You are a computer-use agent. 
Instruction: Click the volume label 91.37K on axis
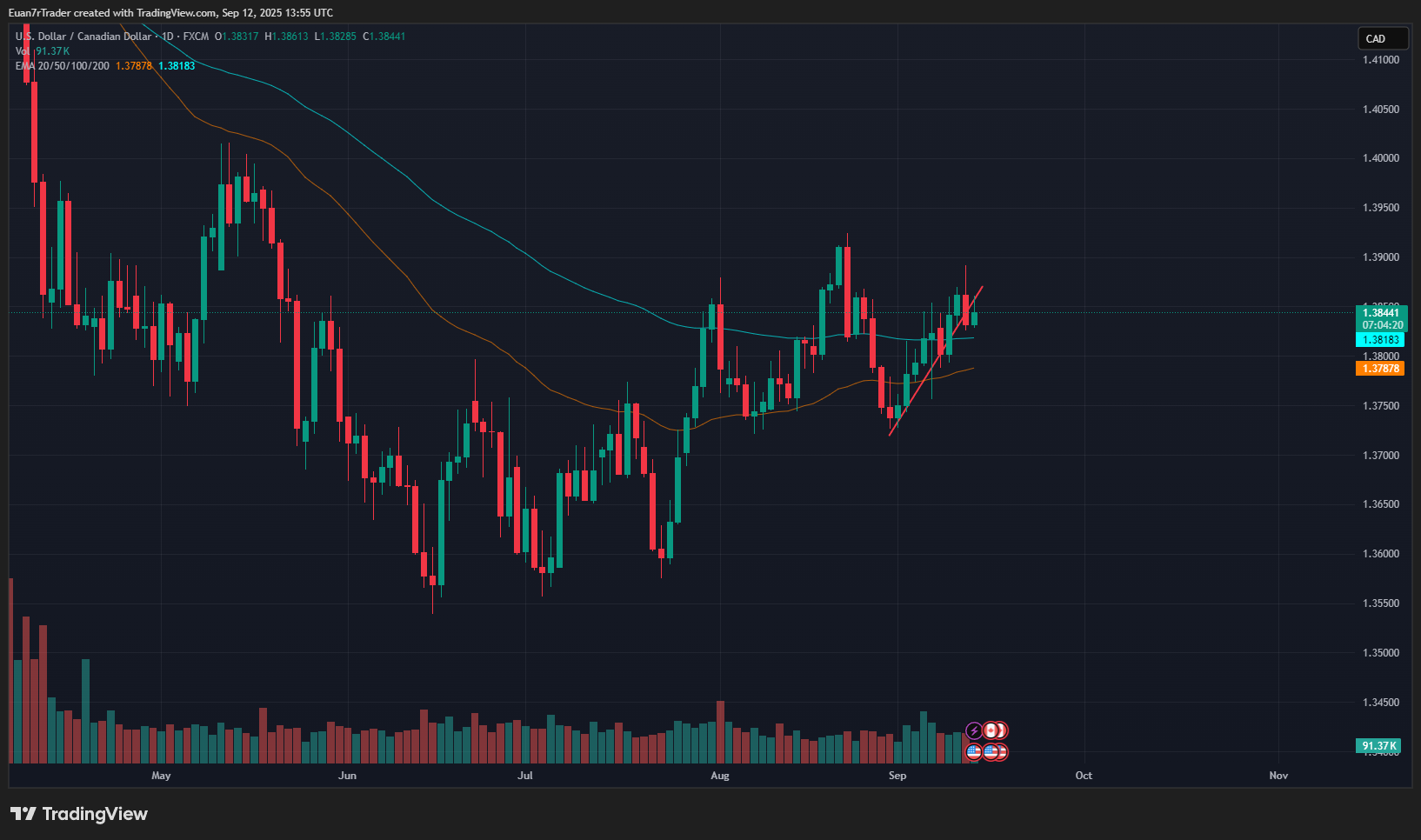tap(1378, 746)
